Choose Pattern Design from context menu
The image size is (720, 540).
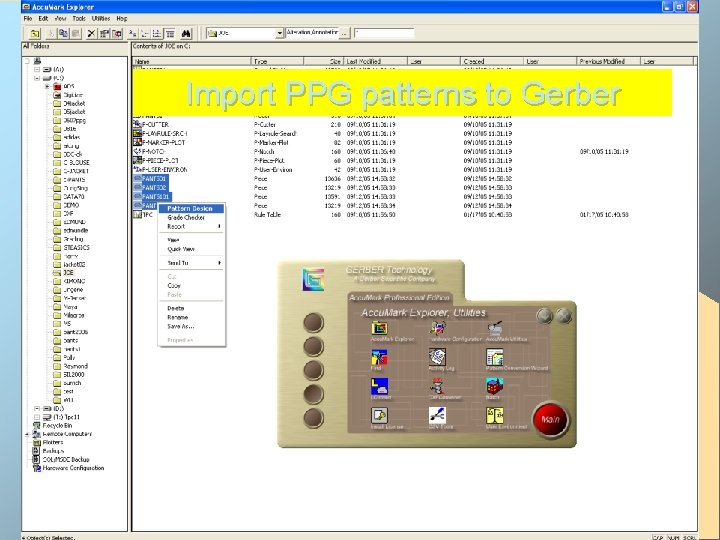click(191, 208)
